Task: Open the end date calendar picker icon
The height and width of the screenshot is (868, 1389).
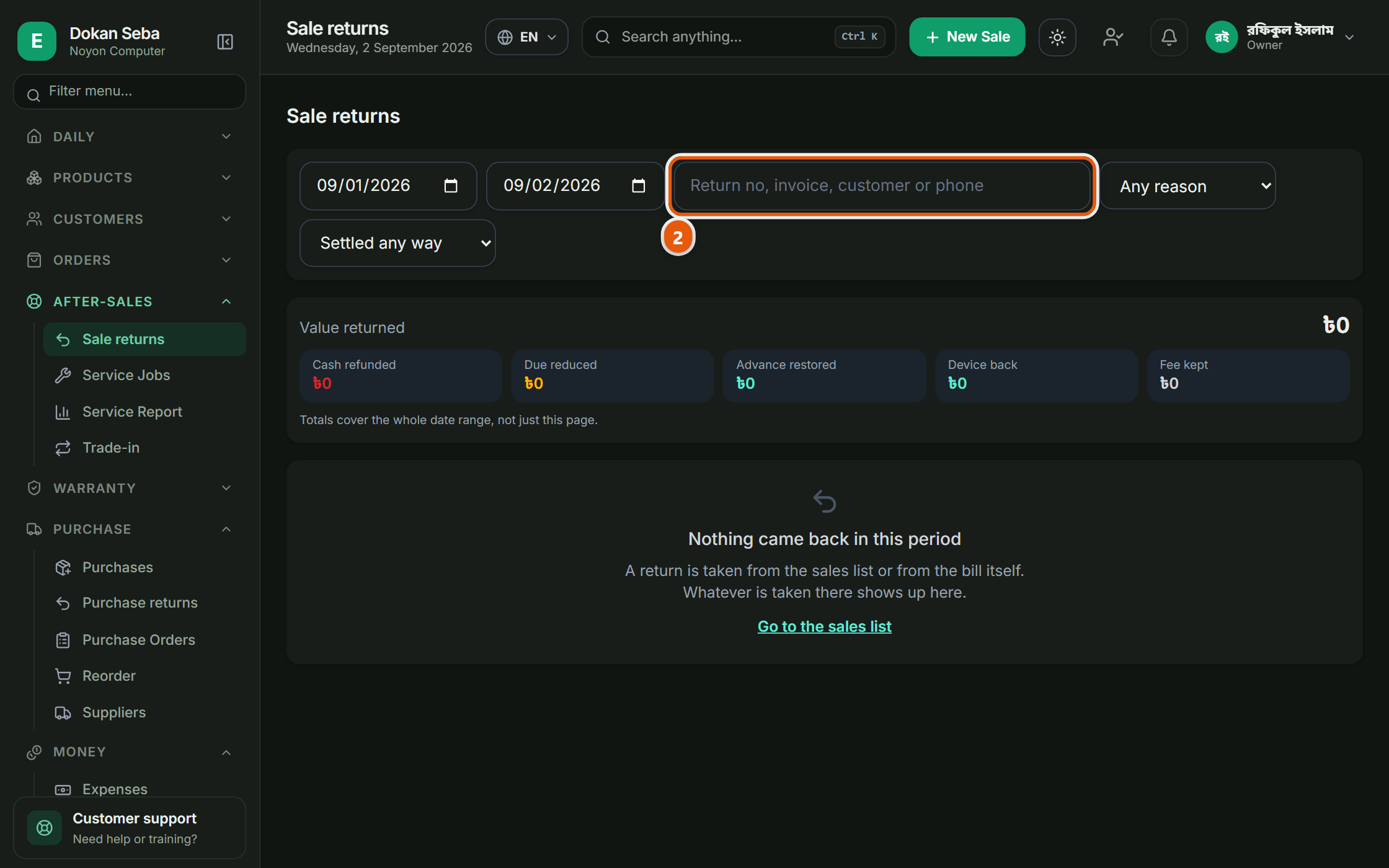Action: point(638,185)
